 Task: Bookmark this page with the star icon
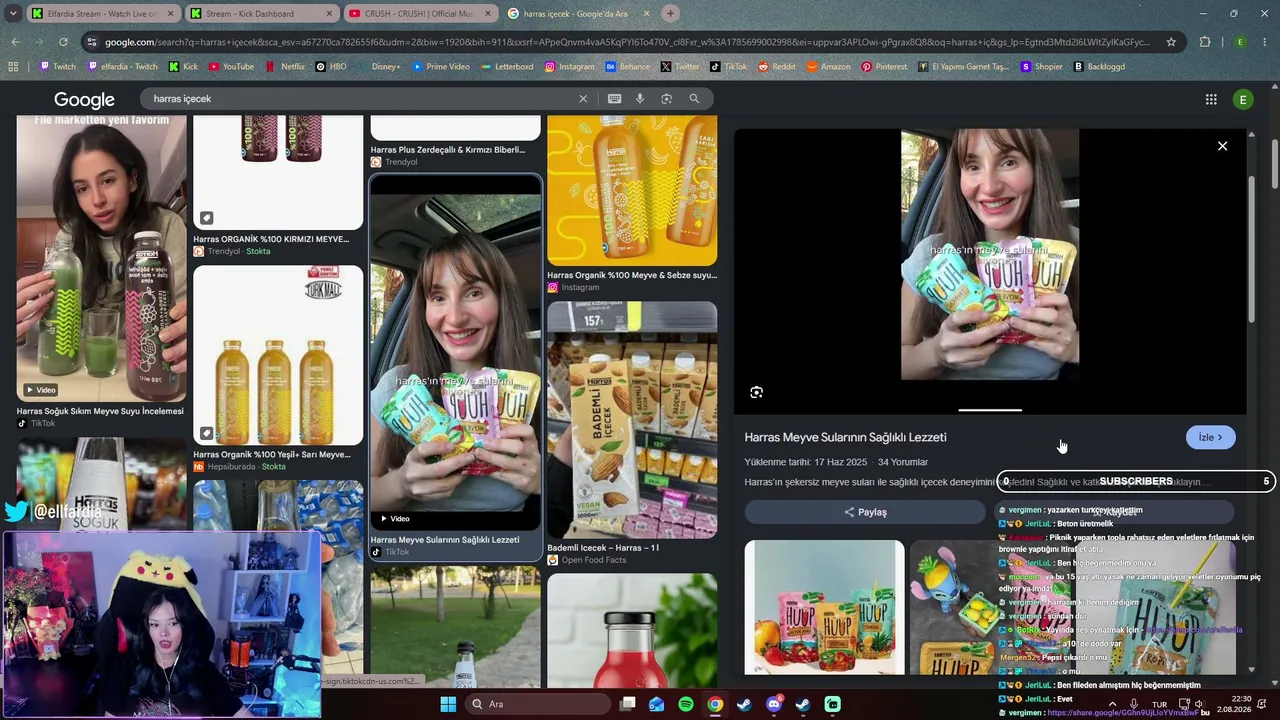pyautogui.click(x=1171, y=42)
